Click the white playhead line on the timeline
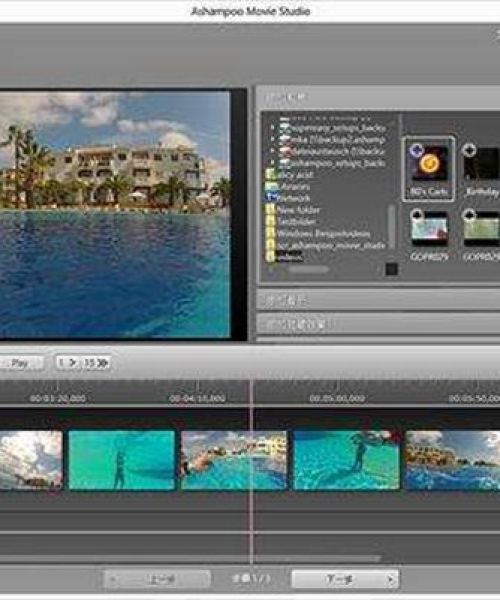Screen dimensions: 500x600 [x=252, y=471]
